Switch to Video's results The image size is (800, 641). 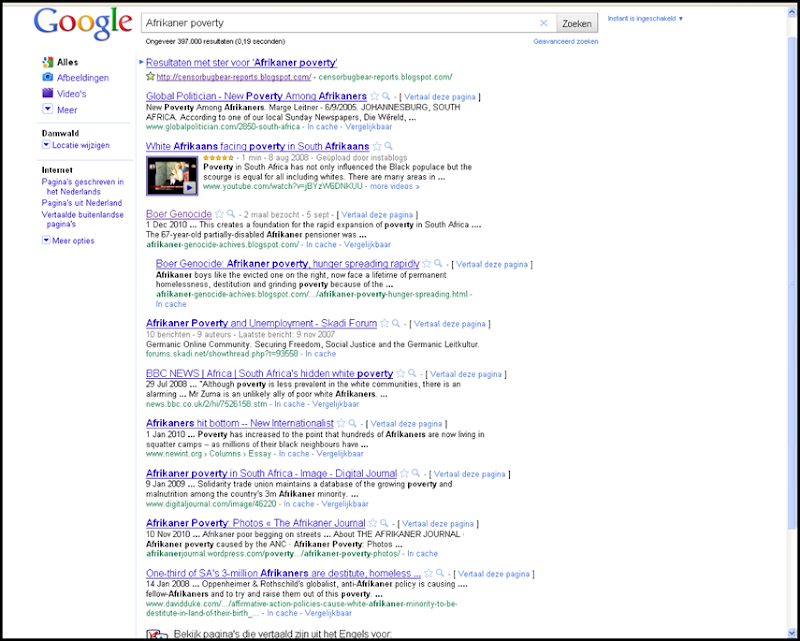click(x=71, y=93)
